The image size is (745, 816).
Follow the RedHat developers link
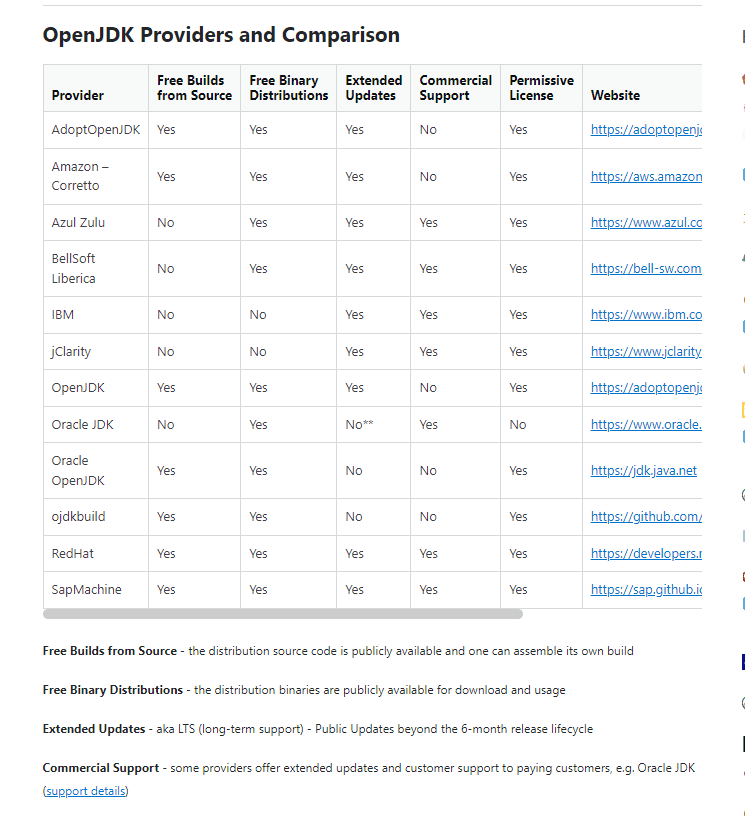tap(646, 554)
